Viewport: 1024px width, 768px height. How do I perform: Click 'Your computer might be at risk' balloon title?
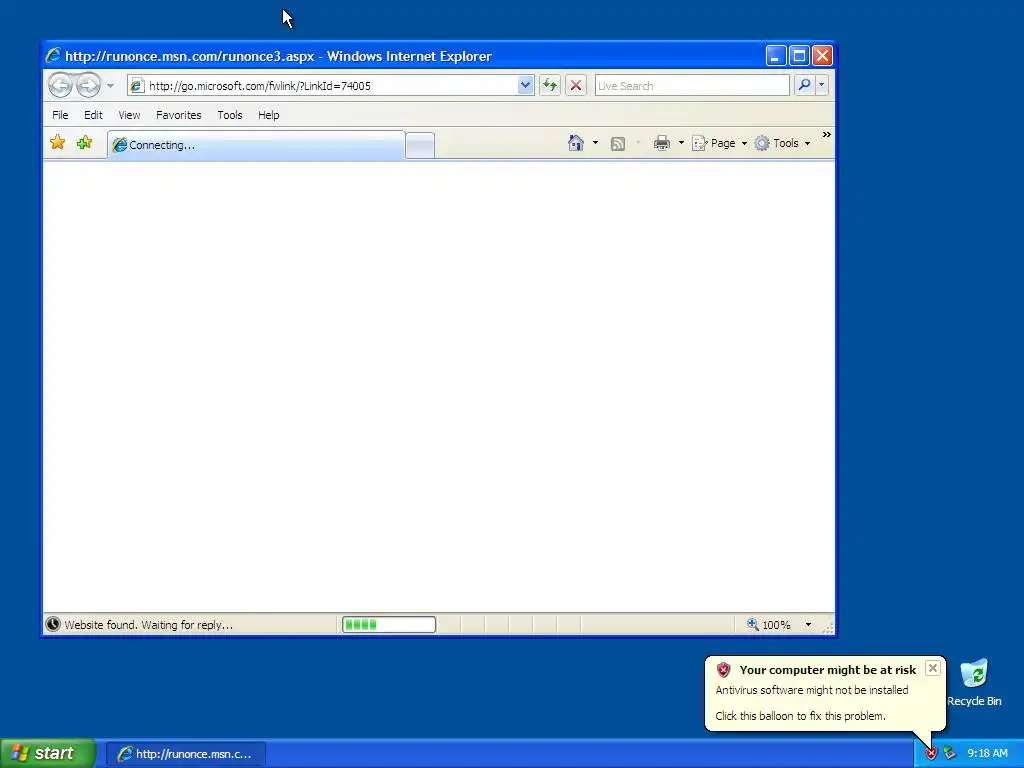[827, 670]
